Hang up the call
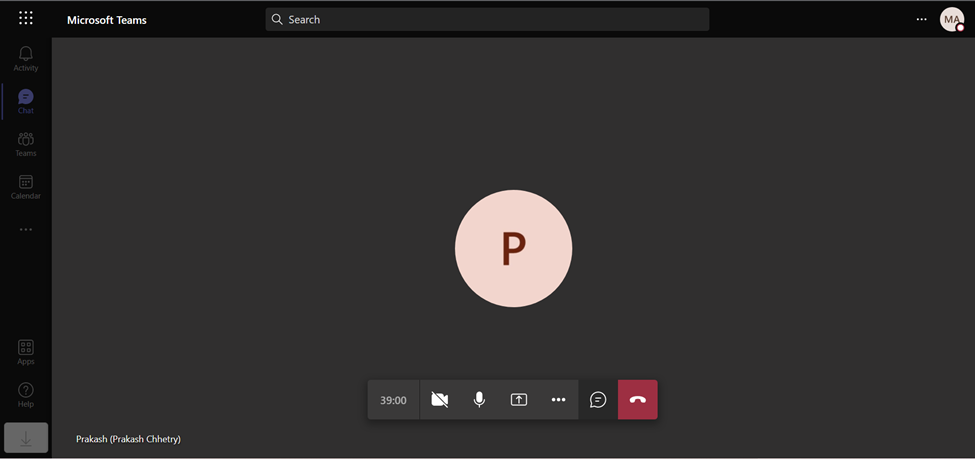 point(637,400)
